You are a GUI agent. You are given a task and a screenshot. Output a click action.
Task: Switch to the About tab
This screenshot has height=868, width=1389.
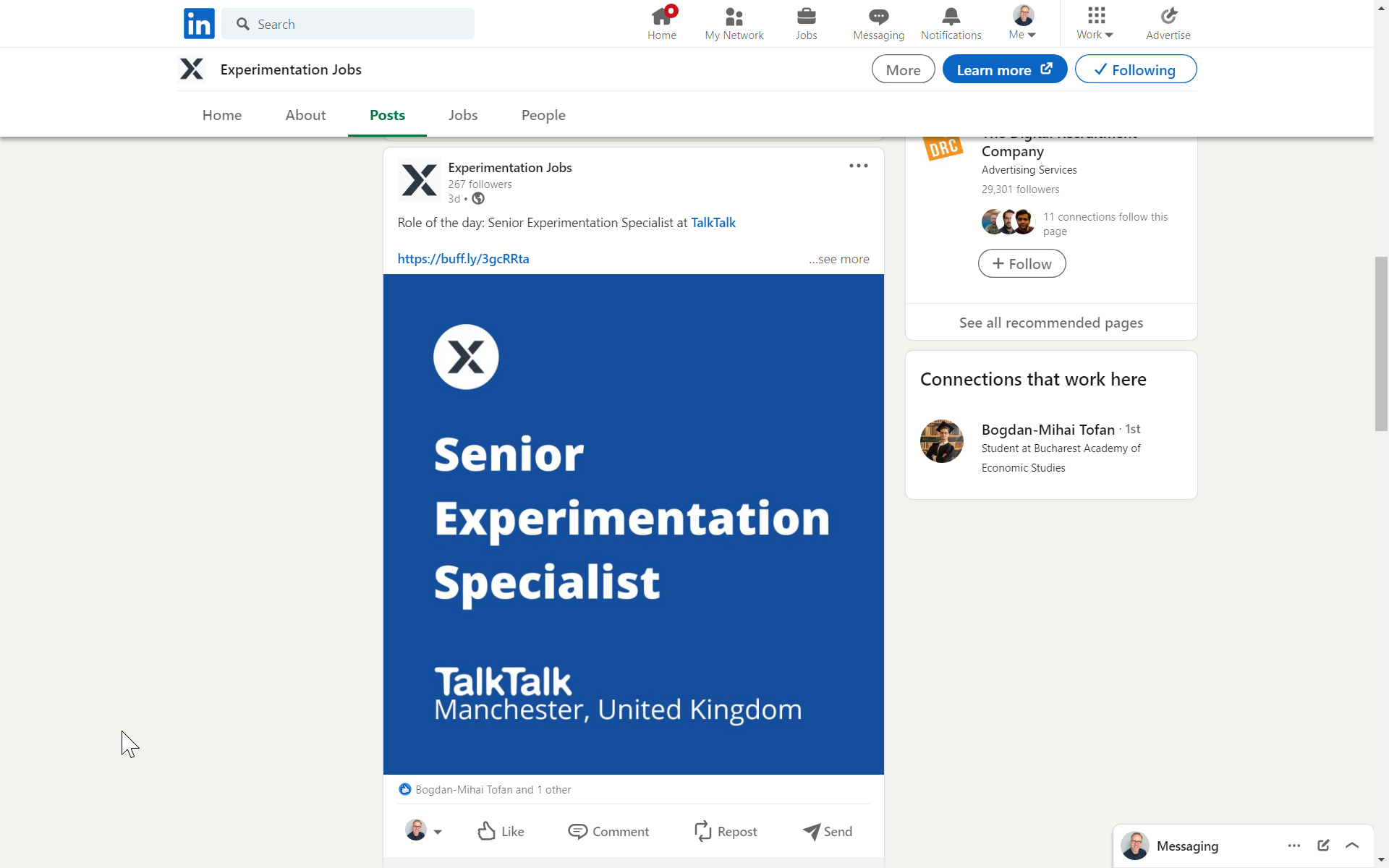point(305,115)
